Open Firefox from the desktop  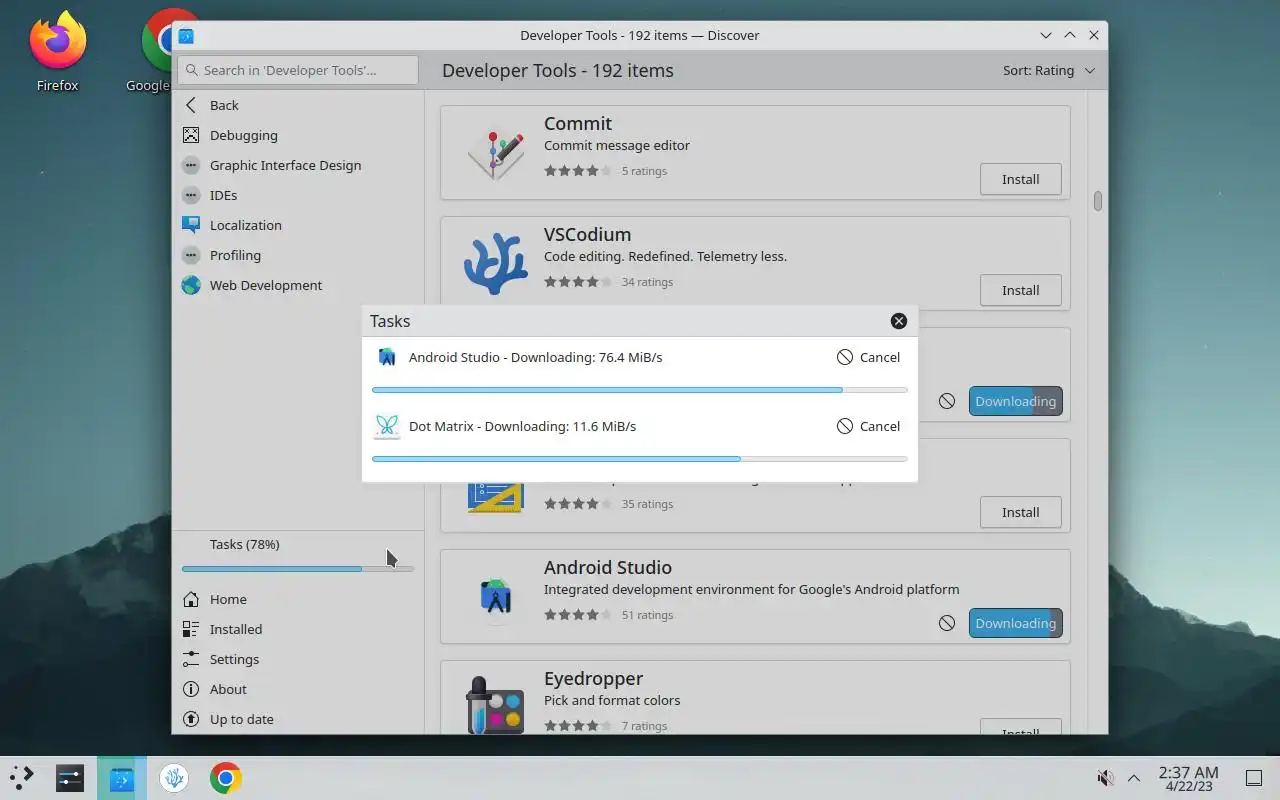pos(58,52)
